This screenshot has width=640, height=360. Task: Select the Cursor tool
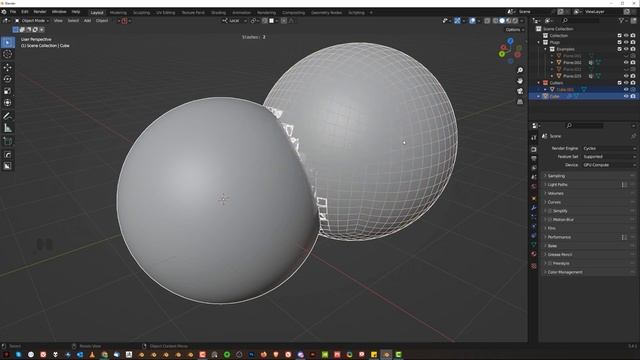8,54
